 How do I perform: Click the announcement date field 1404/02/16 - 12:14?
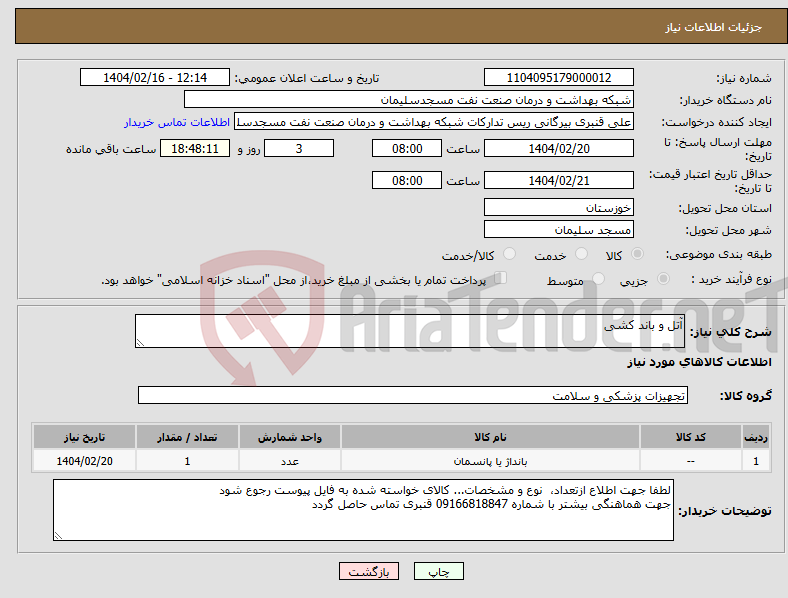click(155, 77)
